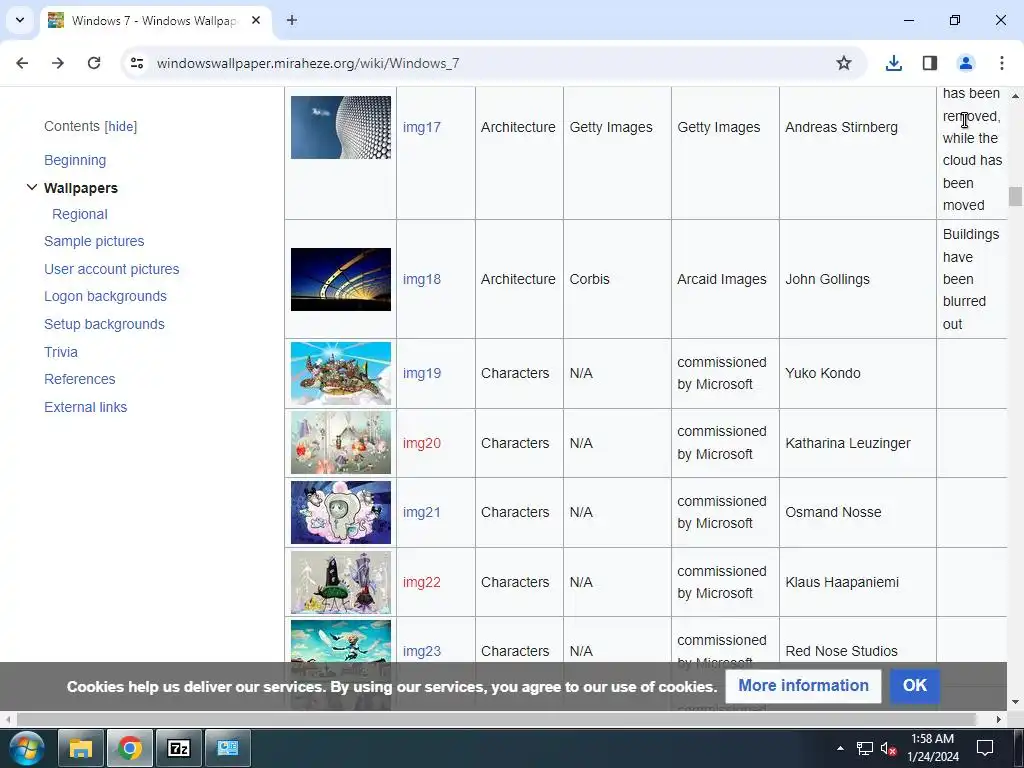Close the Windows 7 wallpaper tab
This screenshot has width=1024, height=768.
tap(256, 20)
